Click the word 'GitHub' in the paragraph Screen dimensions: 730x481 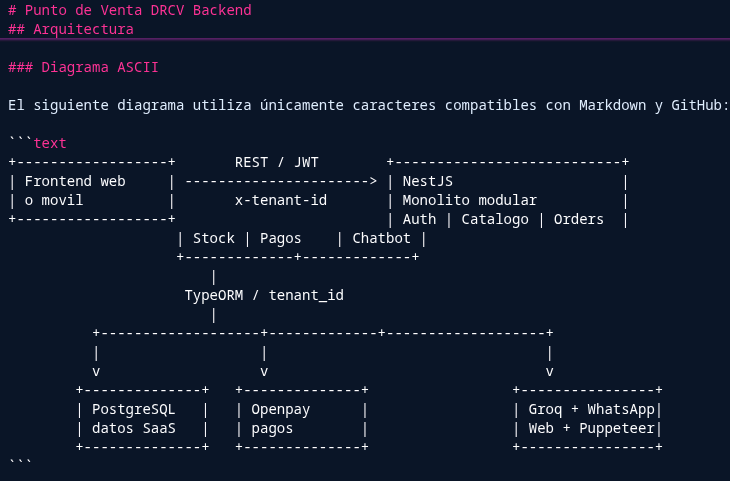pos(696,105)
